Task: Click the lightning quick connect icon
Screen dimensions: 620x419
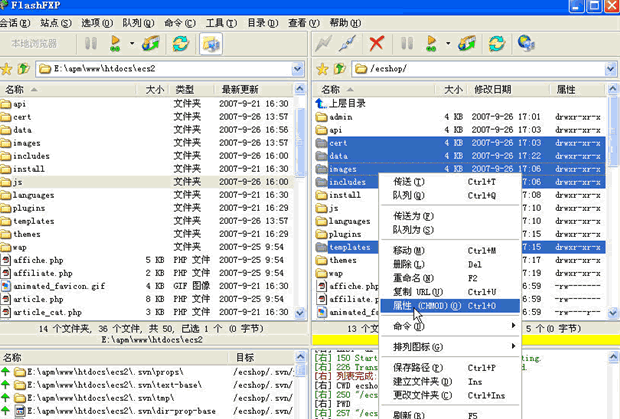Action: tap(323, 43)
